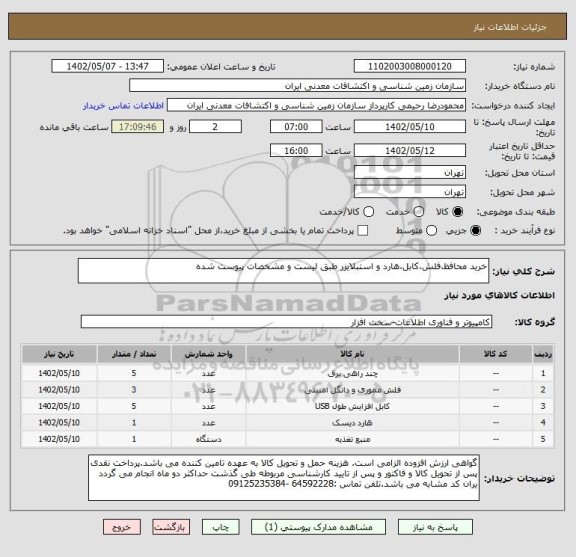Click the تاریخ نیاز column header
576x557 pixels.
[59, 354]
